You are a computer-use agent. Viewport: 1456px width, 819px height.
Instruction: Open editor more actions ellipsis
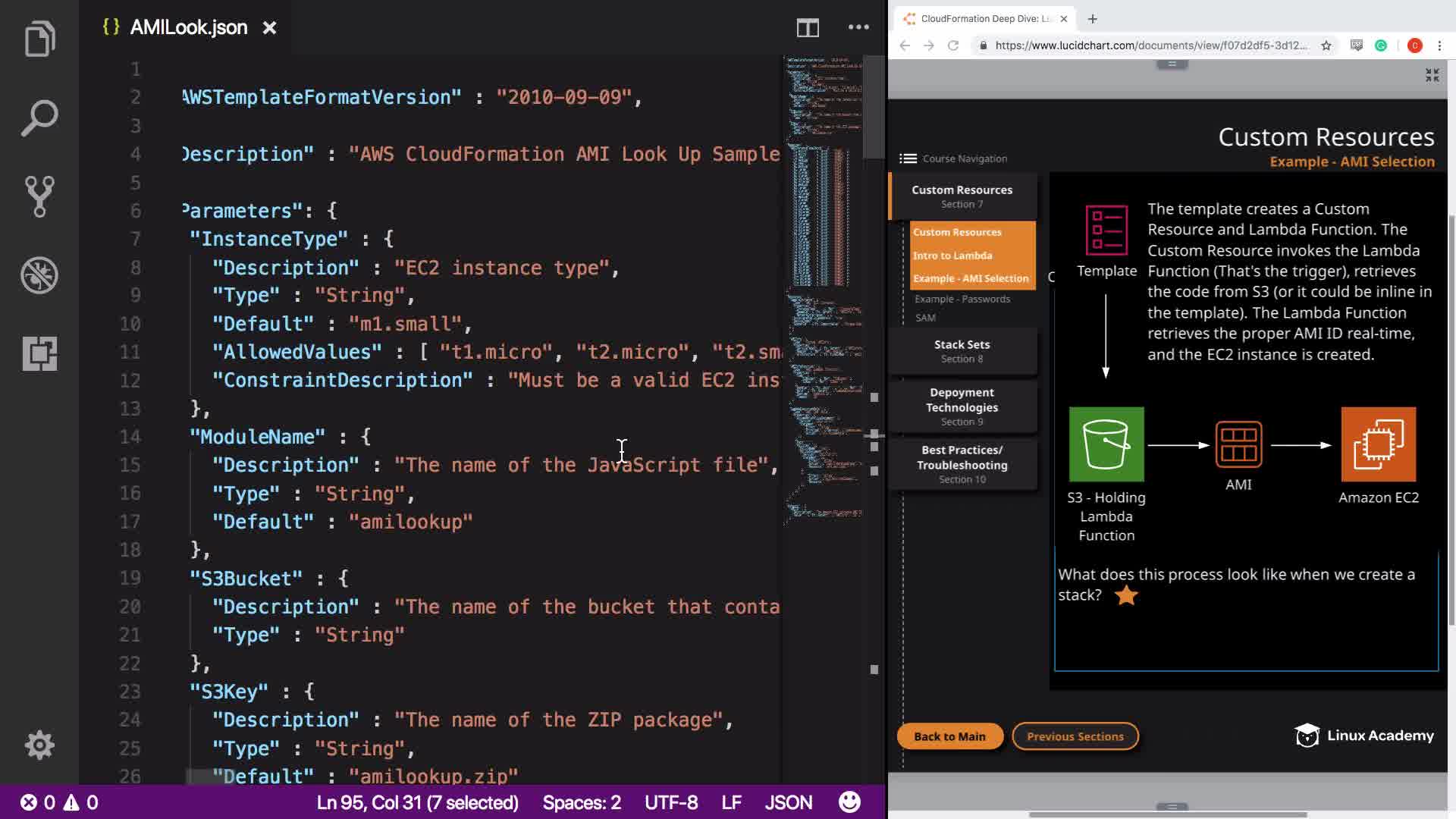click(x=858, y=28)
